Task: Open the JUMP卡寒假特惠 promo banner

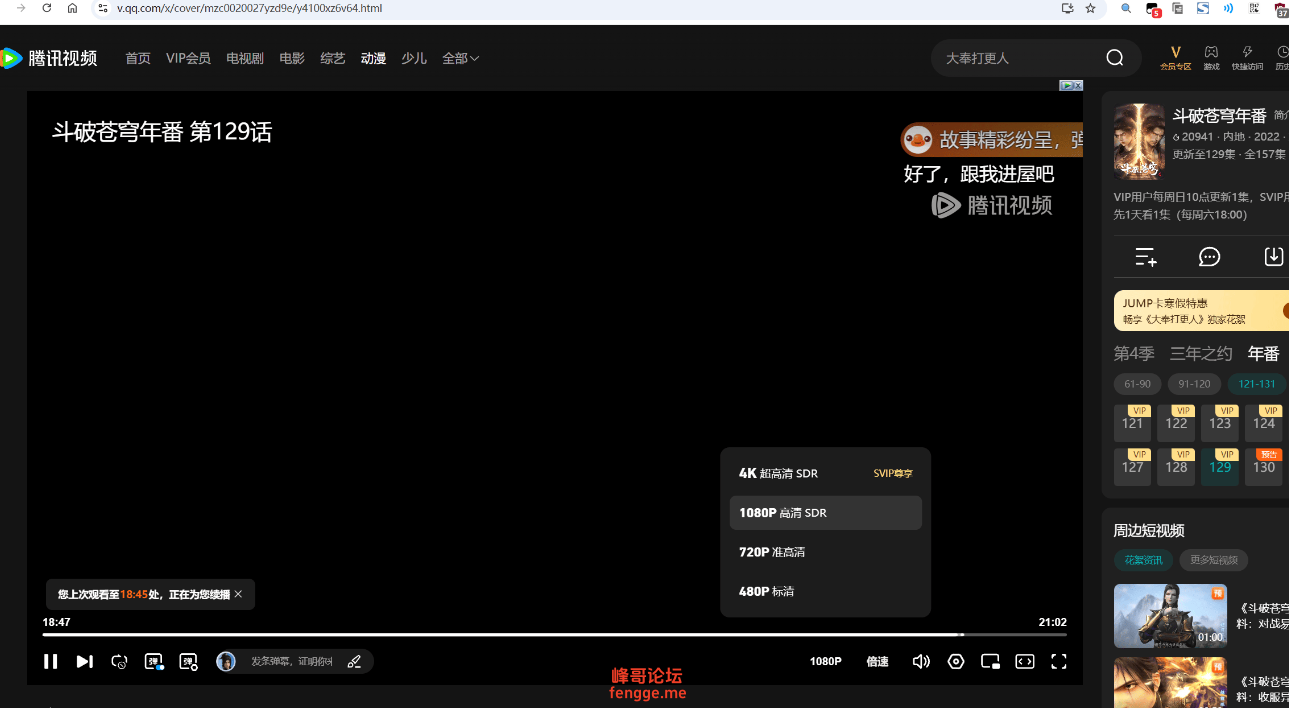Action: click(1201, 311)
